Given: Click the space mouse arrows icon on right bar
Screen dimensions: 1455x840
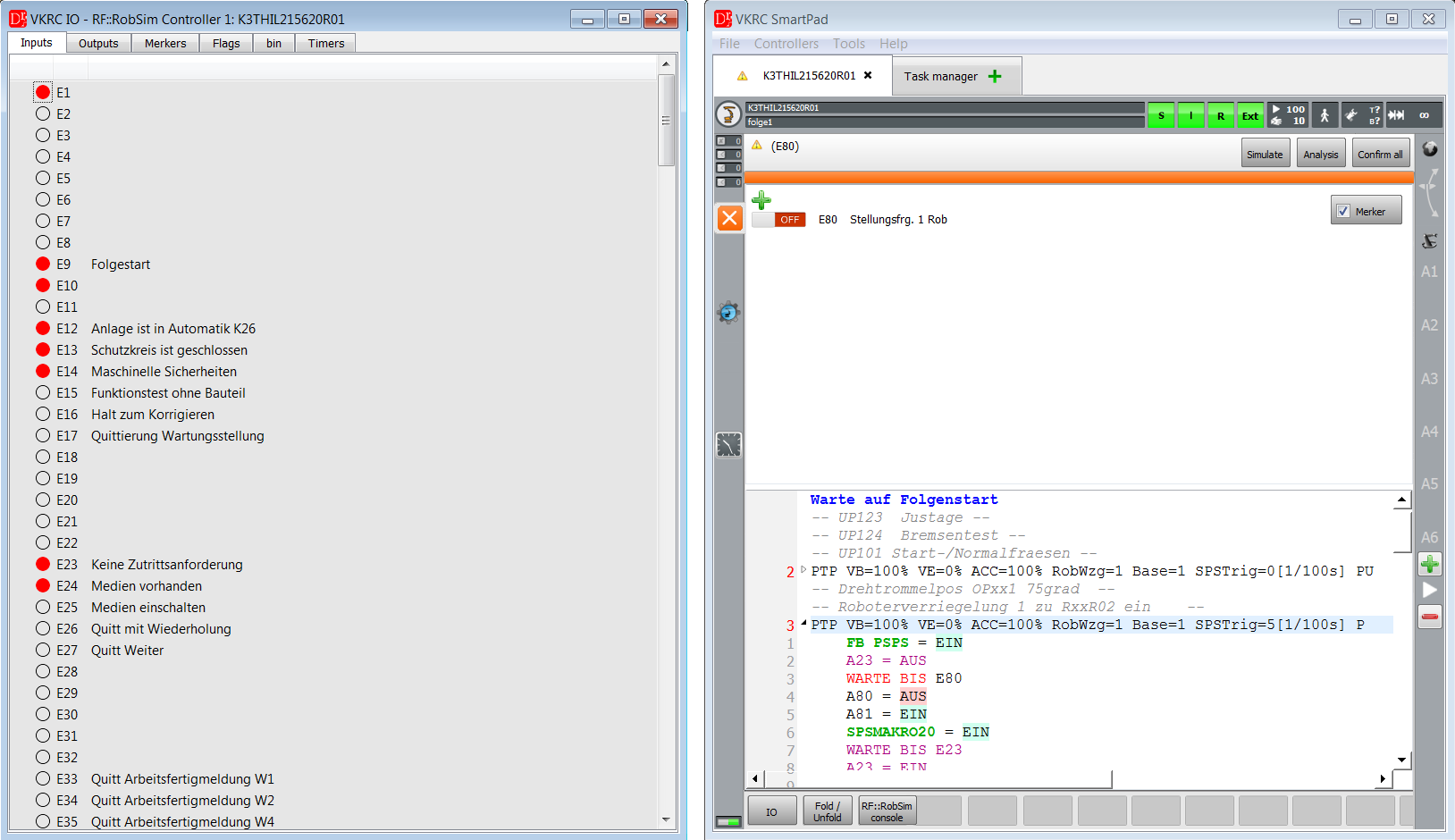Looking at the screenshot, I should (x=1430, y=192).
